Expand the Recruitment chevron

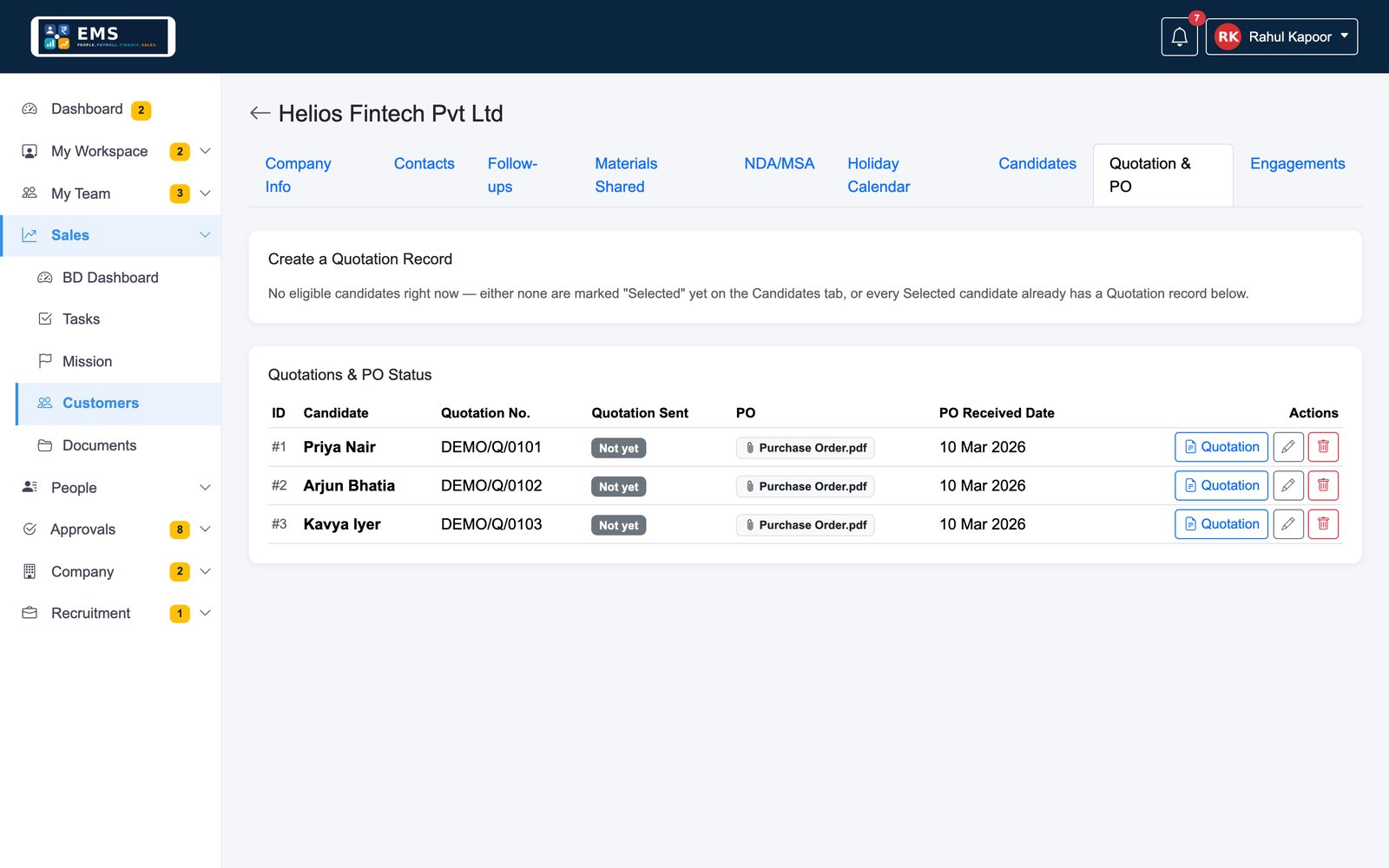(x=206, y=613)
